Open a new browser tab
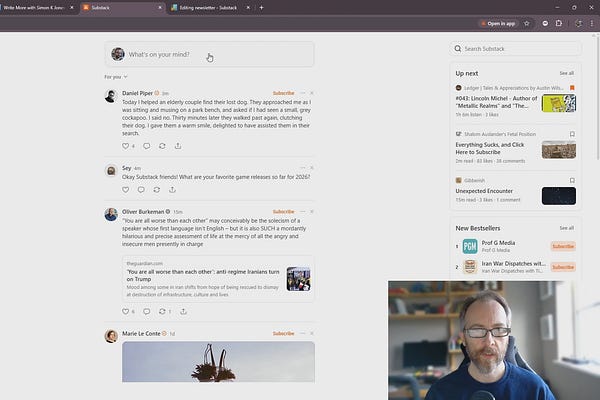This screenshot has height=400, width=600. 261,7
